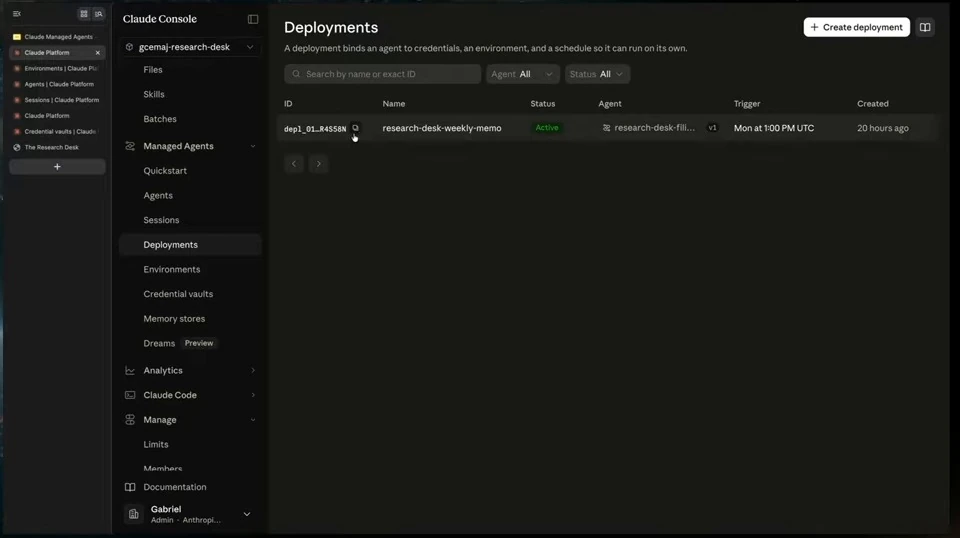Viewport: 960px width, 538px height.
Task: Collapse the Manage section chevron
Action: (253, 420)
